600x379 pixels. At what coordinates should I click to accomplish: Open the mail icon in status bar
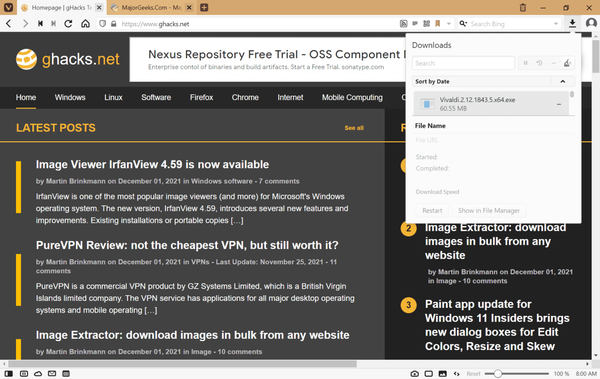click(x=52, y=374)
